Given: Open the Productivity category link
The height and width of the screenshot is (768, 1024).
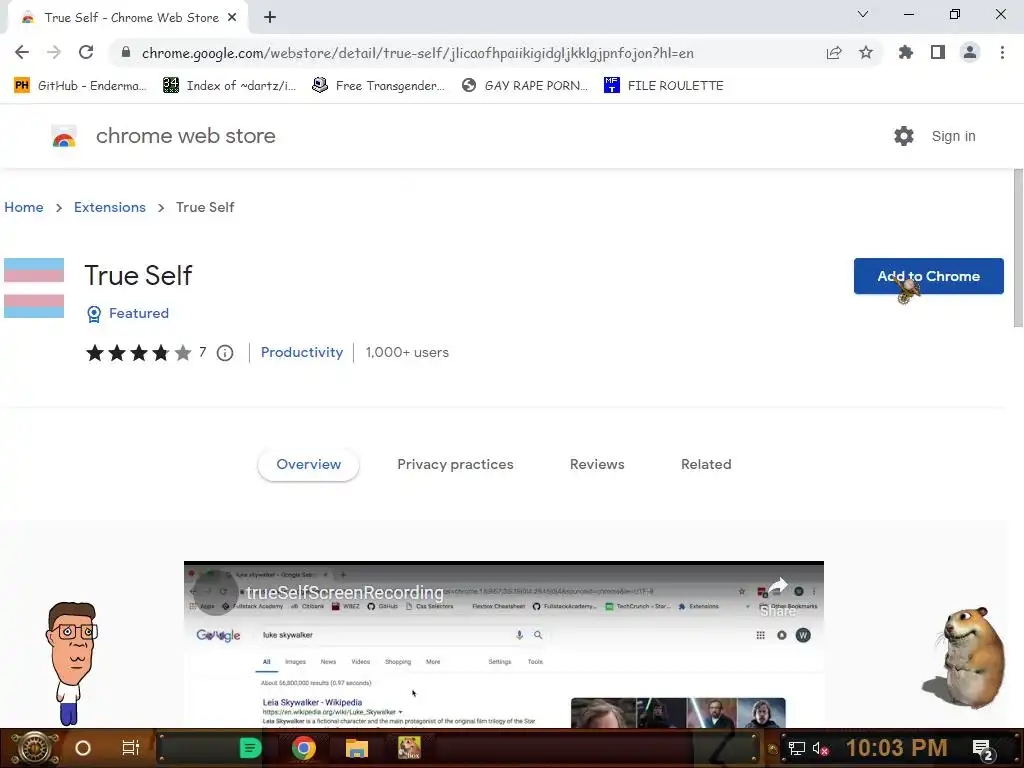Looking at the screenshot, I should pyautogui.click(x=302, y=353).
